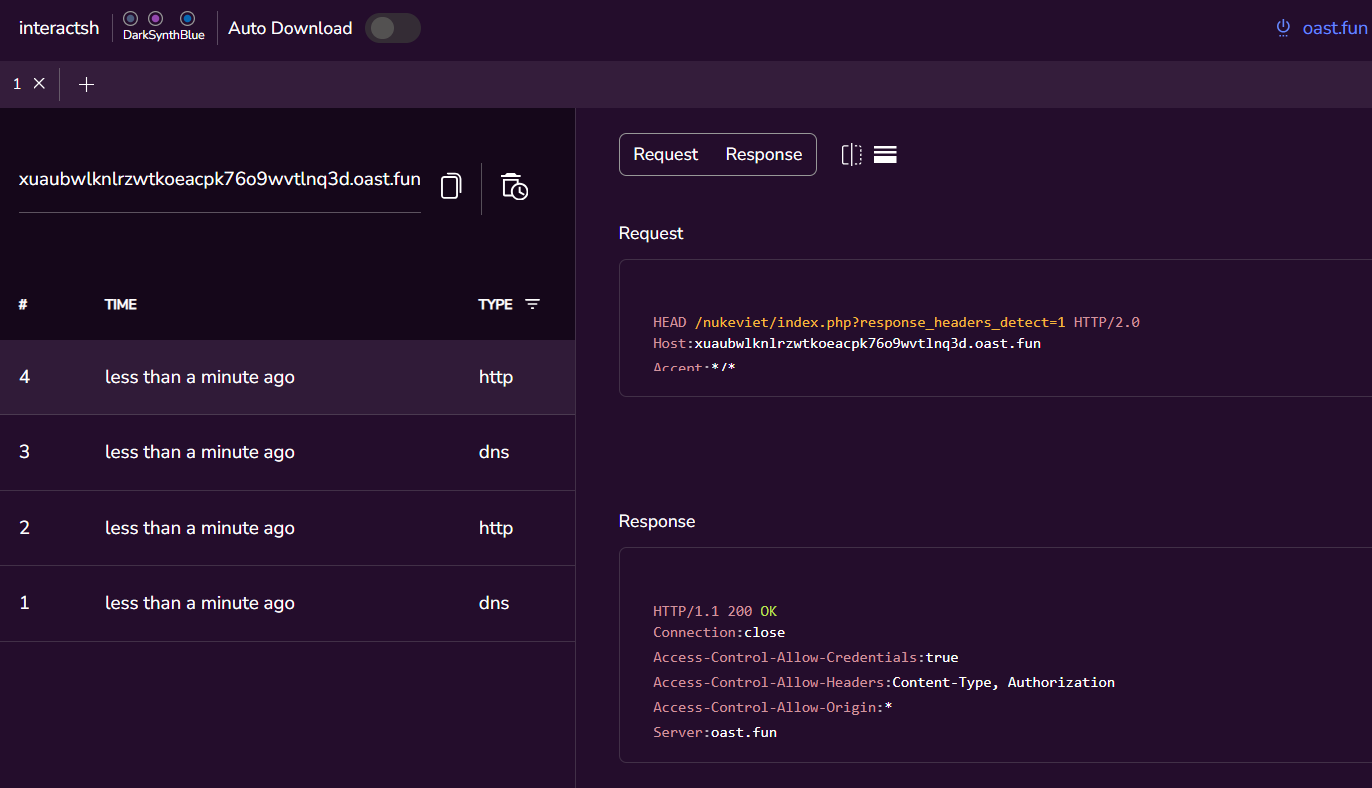The image size is (1372, 788).
Task: Add a new tab with plus icon
Action: pyautogui.click(x=87, y=85)
